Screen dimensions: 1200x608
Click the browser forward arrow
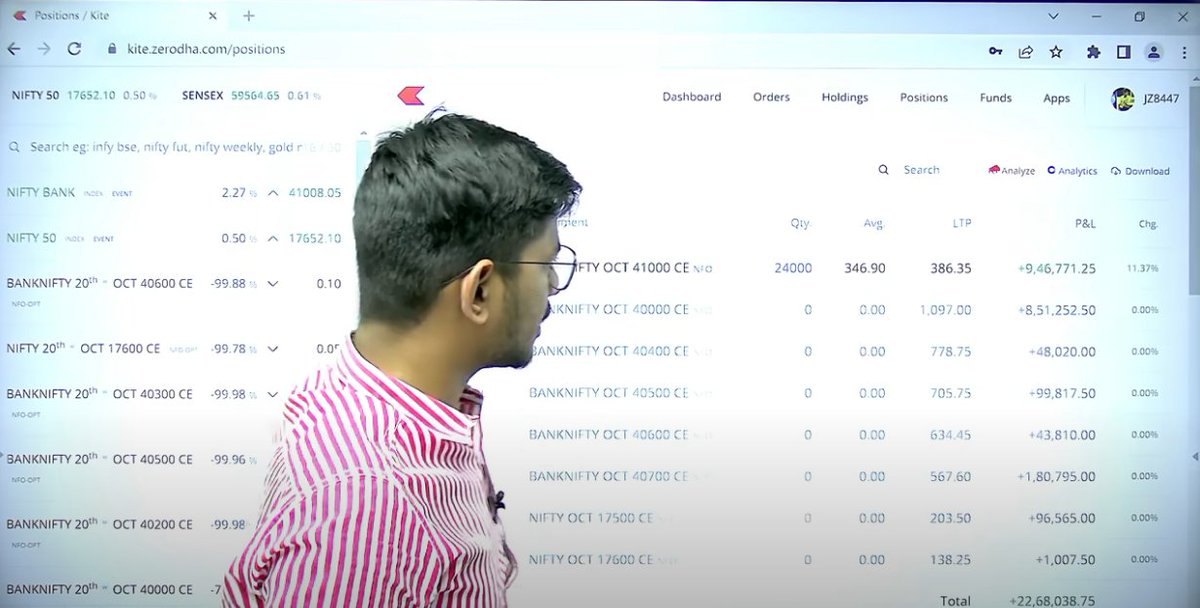click(43, 49)
